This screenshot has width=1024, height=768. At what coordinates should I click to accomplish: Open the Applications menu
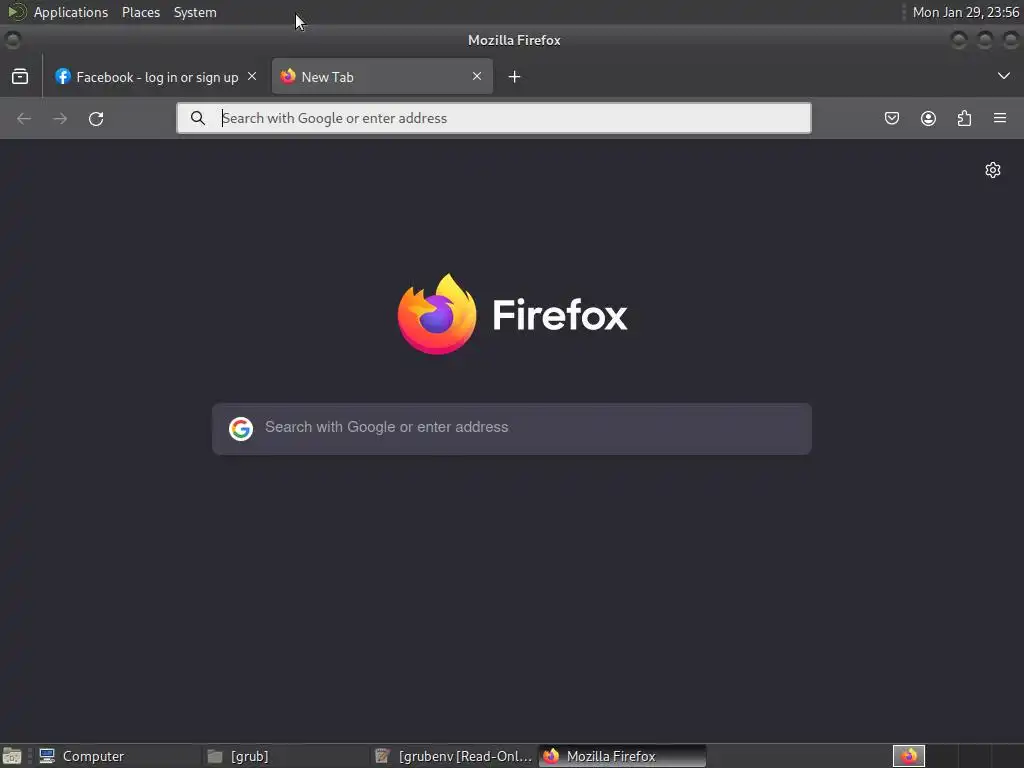[71, 12]
